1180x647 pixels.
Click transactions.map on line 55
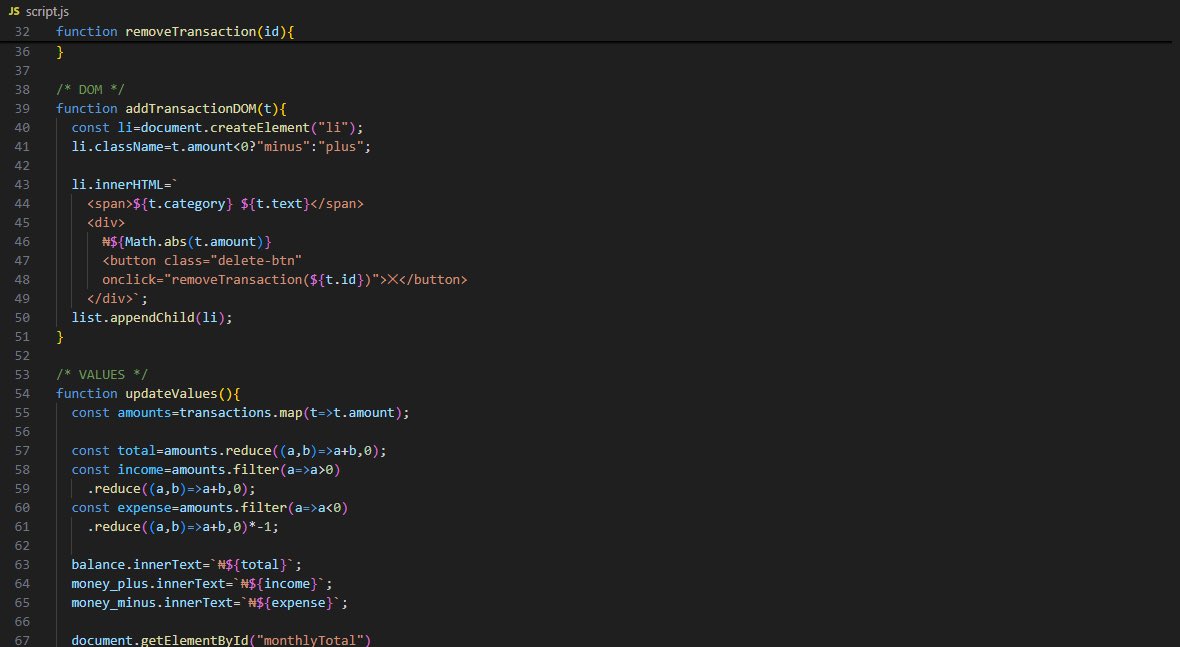coord(240,413)
